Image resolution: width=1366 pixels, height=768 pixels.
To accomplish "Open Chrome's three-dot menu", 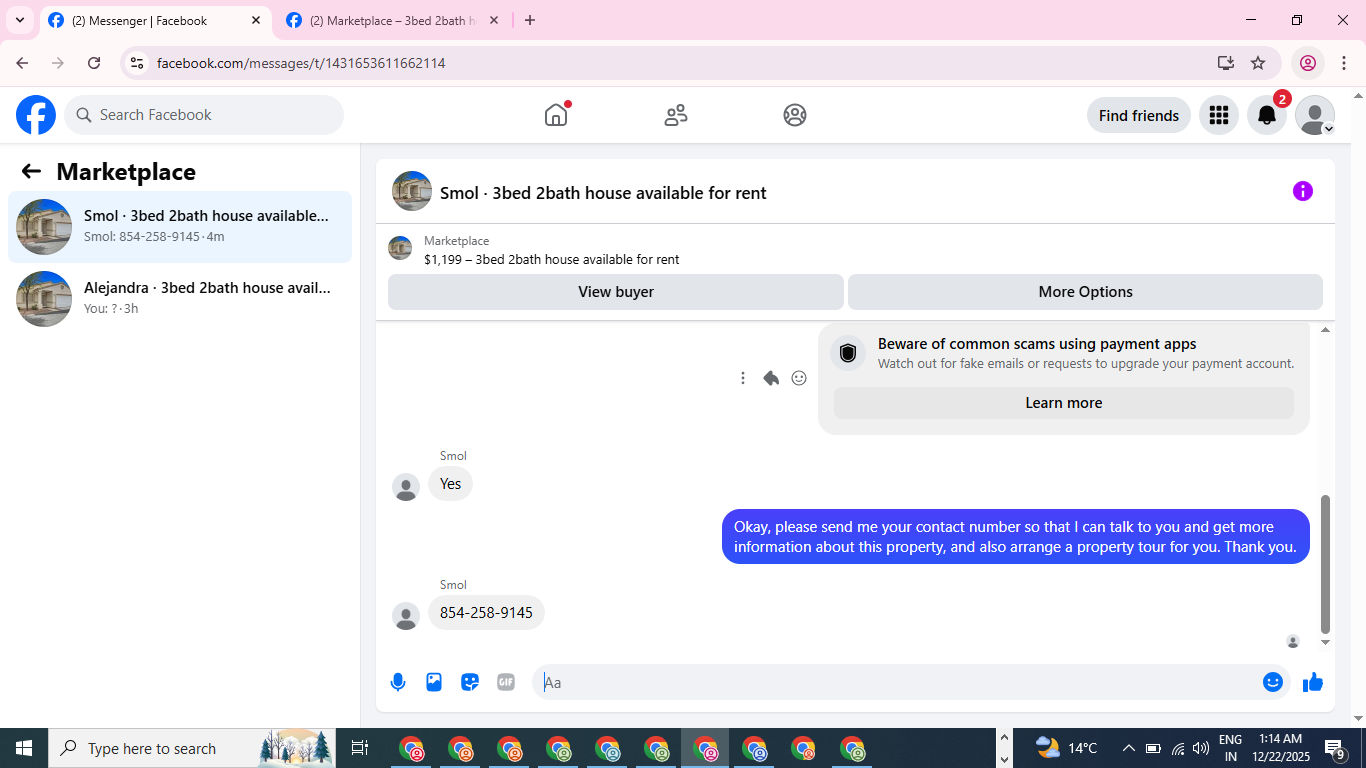I will [x=1344, y=63].
